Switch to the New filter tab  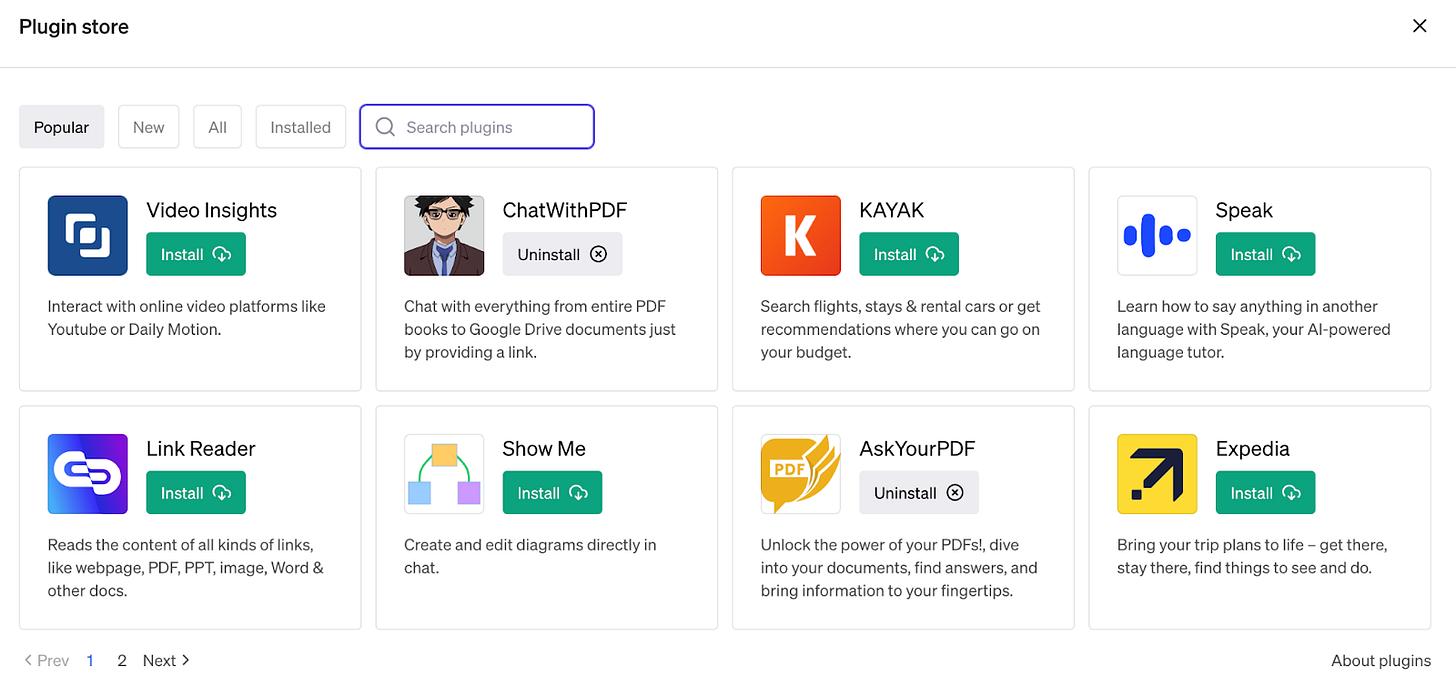[x=149, y=127]
